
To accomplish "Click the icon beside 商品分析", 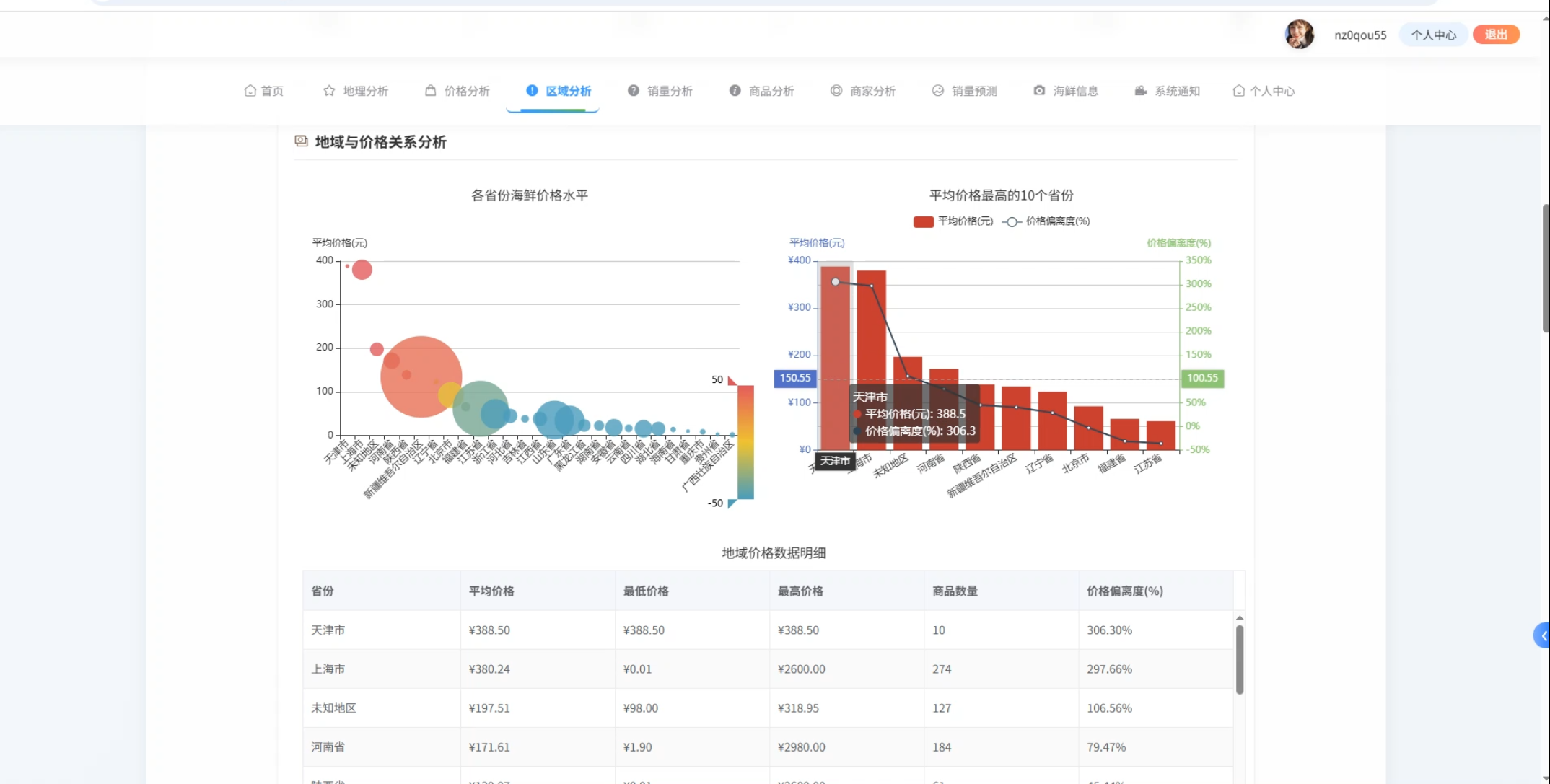I will (x=735, y=90).
